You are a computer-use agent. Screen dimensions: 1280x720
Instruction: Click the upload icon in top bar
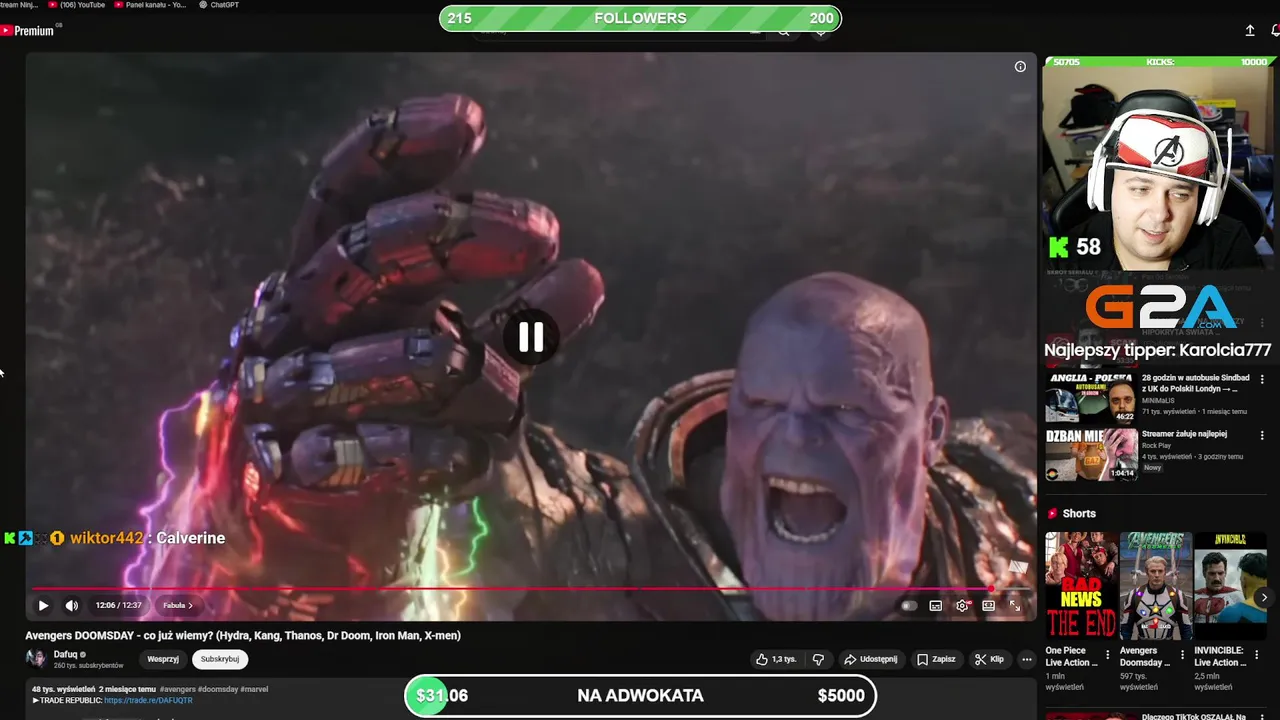click(x=1250, y=31)
